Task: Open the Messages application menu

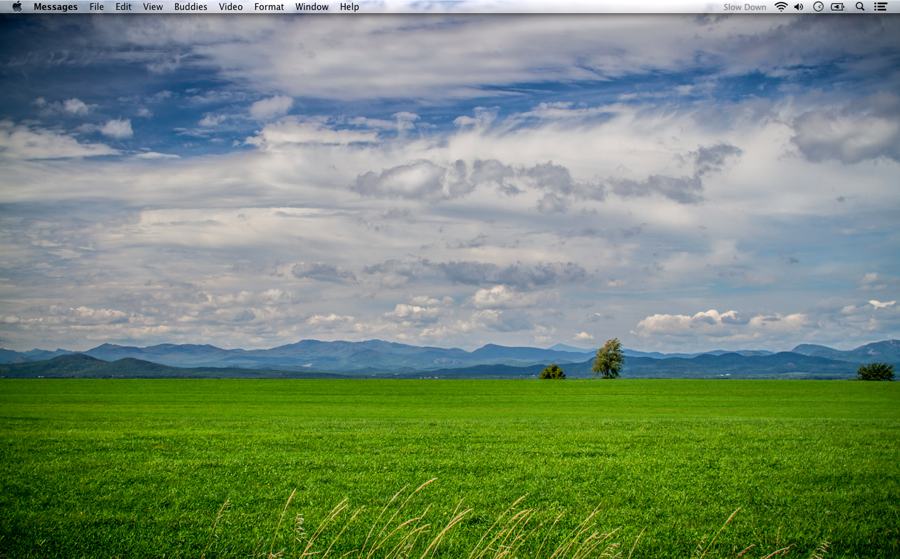Action: (x=55, y=7)
